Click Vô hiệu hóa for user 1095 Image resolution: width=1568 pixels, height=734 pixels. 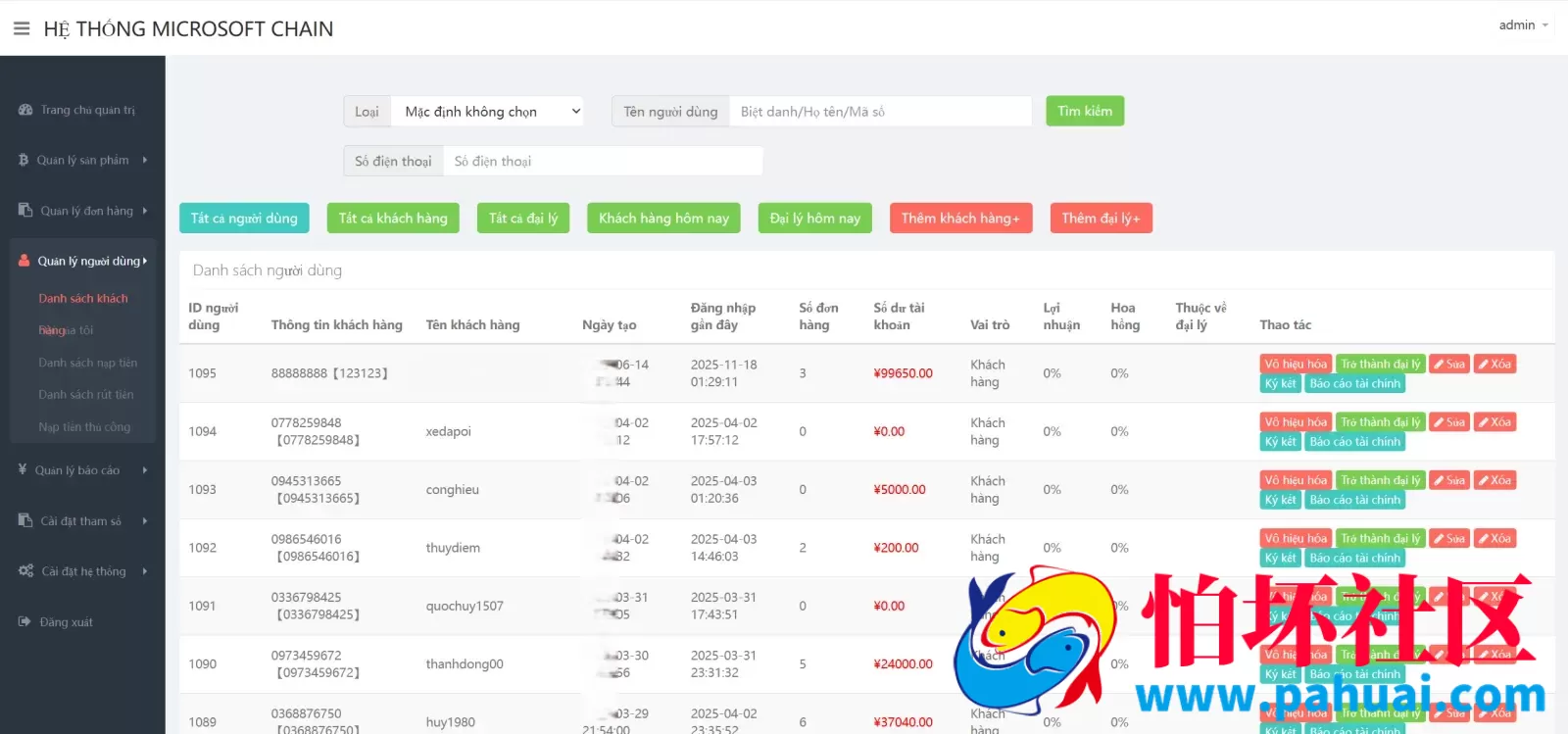tap(1296, 364)
